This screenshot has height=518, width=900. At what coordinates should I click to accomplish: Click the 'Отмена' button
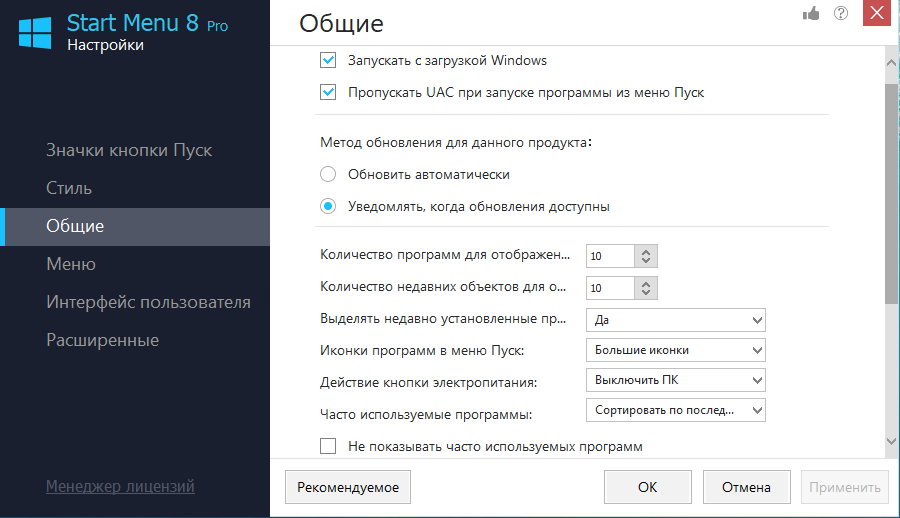click(746, 487)
